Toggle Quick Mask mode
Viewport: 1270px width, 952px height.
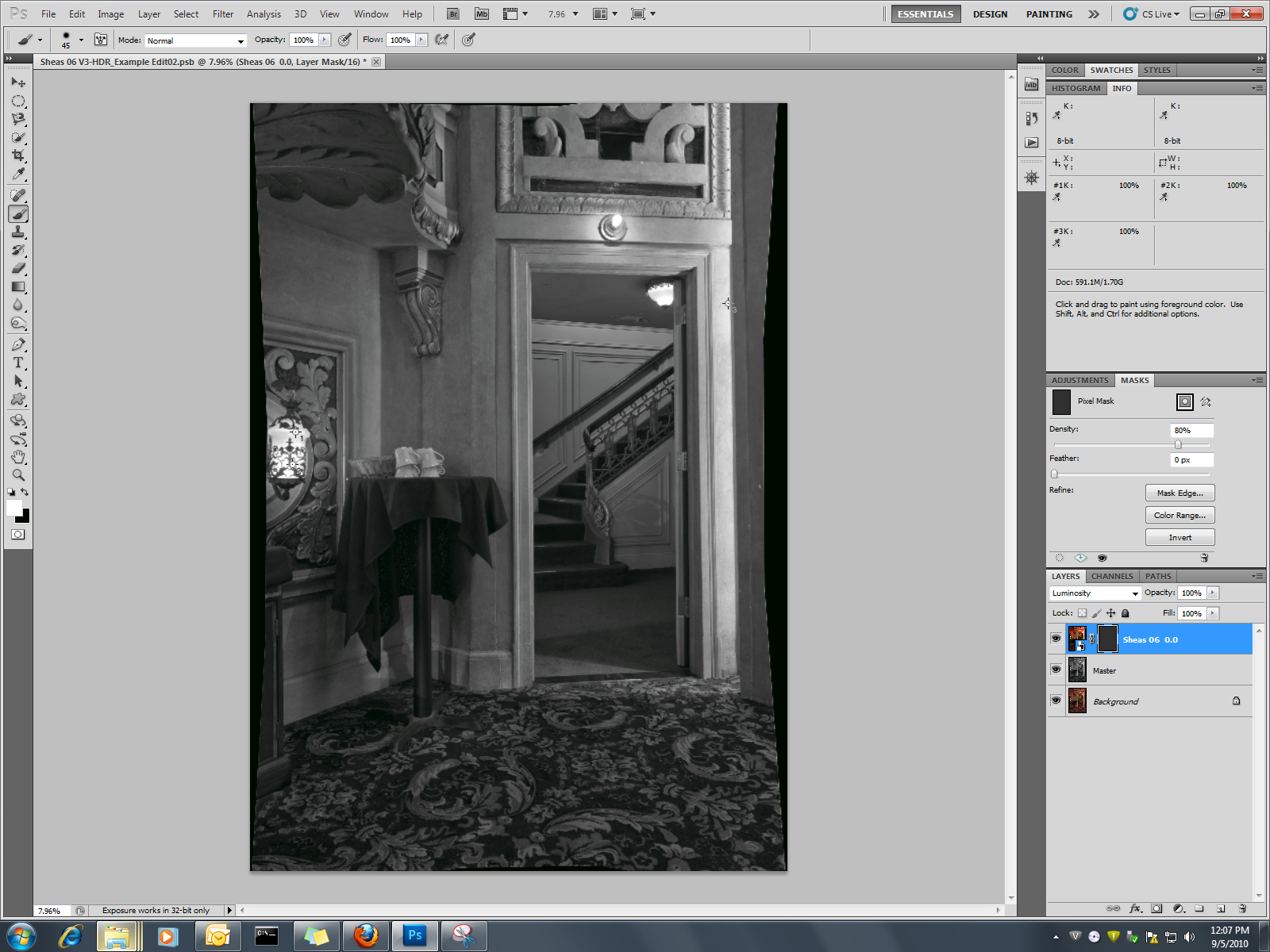tap(18, 534)
